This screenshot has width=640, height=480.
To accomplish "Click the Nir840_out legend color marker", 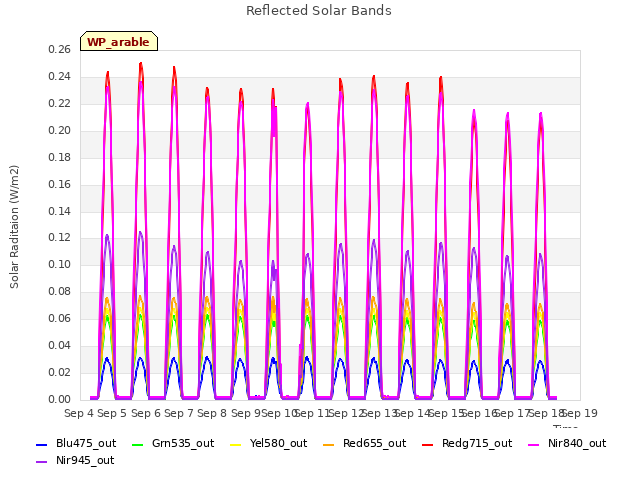I will coord(534,445).
